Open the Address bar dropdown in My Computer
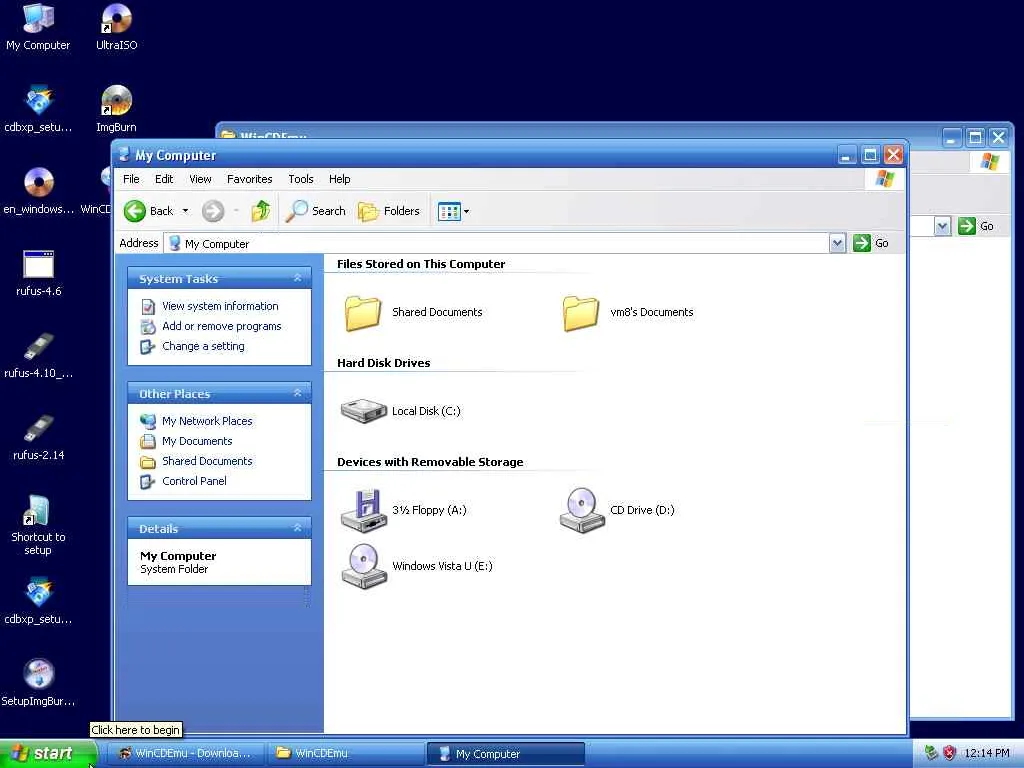This screenshot has height=768, width=1024. [837, 244]
